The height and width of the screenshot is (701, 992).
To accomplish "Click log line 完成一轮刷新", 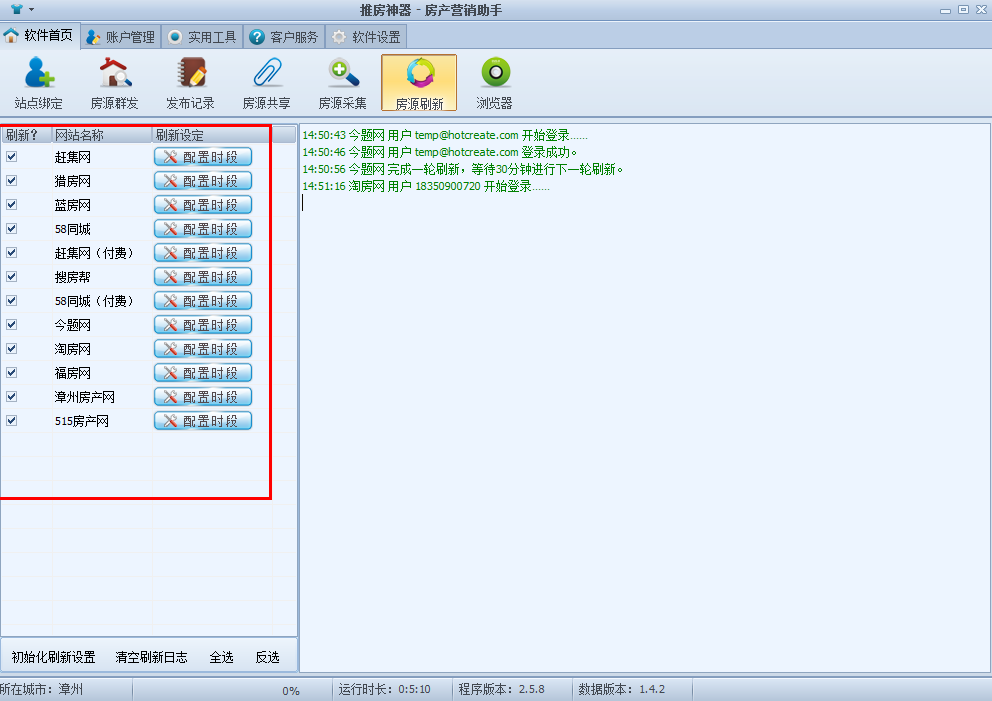I will [x=462, y=170].
